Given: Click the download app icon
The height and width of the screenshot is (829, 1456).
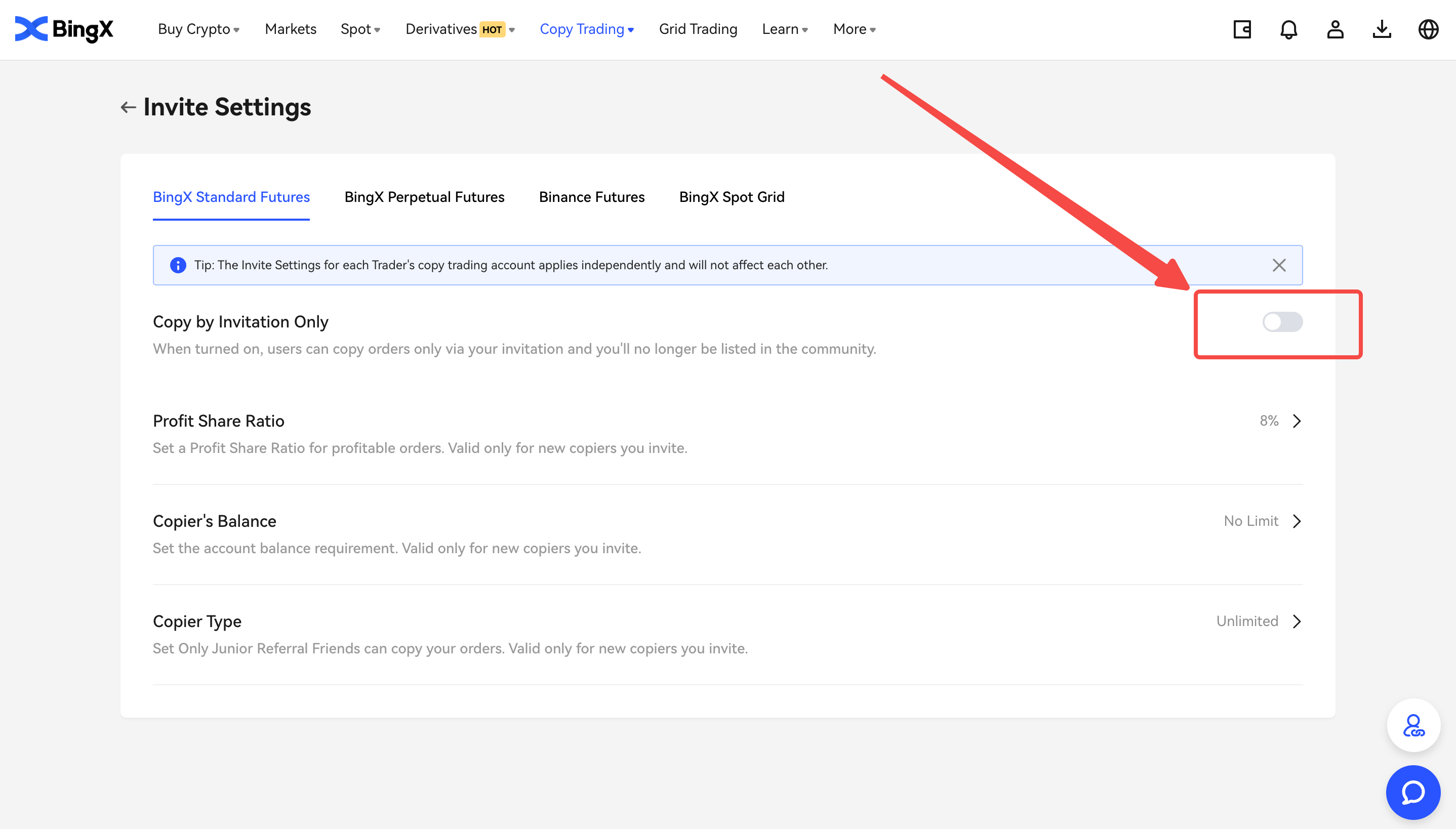Looking at the screenshot, I should point(1382,29).
